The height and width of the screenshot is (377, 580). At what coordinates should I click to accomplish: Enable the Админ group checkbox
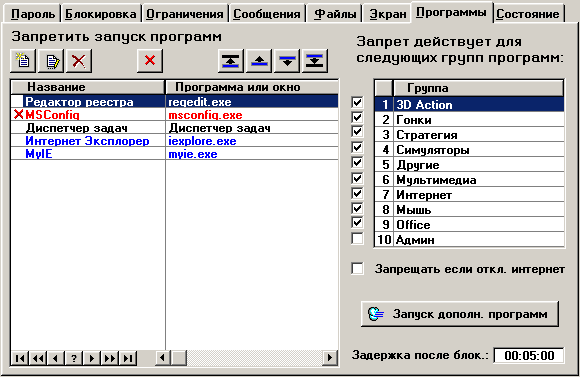pyautogui.click(x=357, y=238)
